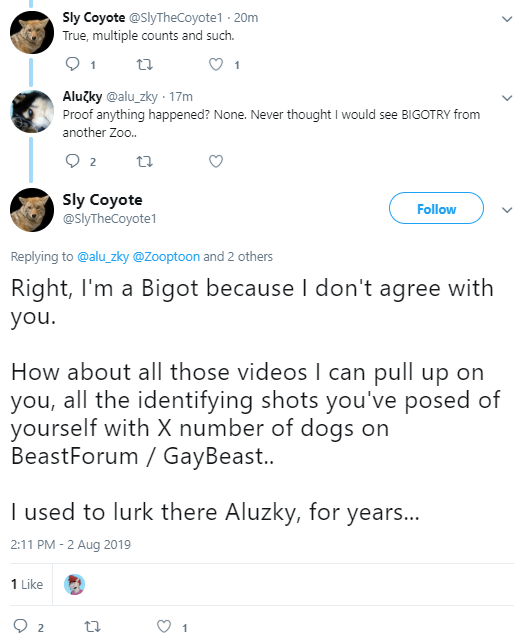The width and height of the screenshot is (521, 633).
Task: Like the 'True, multiple counts and such' tweet
Action: (x=216, y=65)
